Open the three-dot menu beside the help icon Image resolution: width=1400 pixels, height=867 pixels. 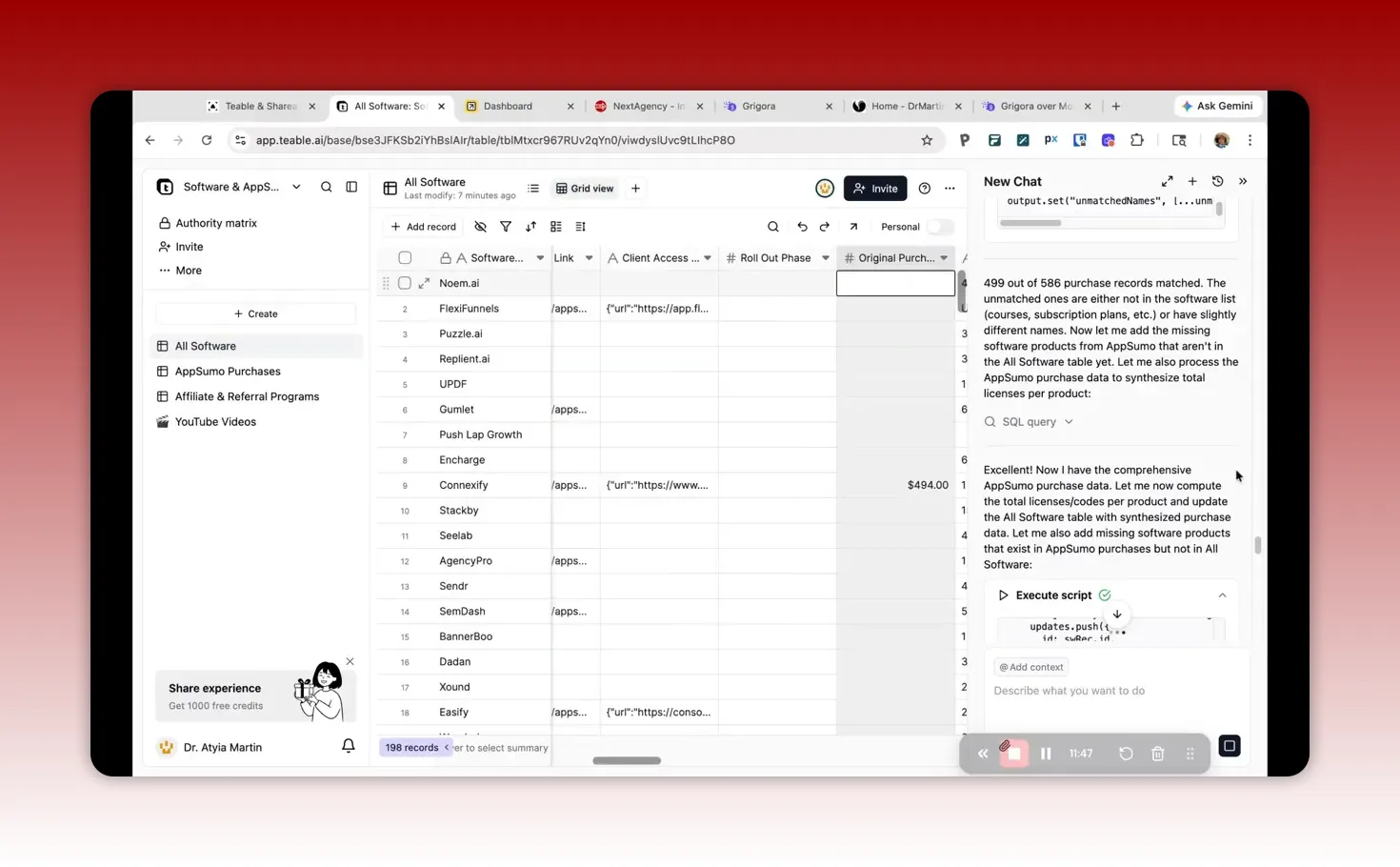click(950, 189)
